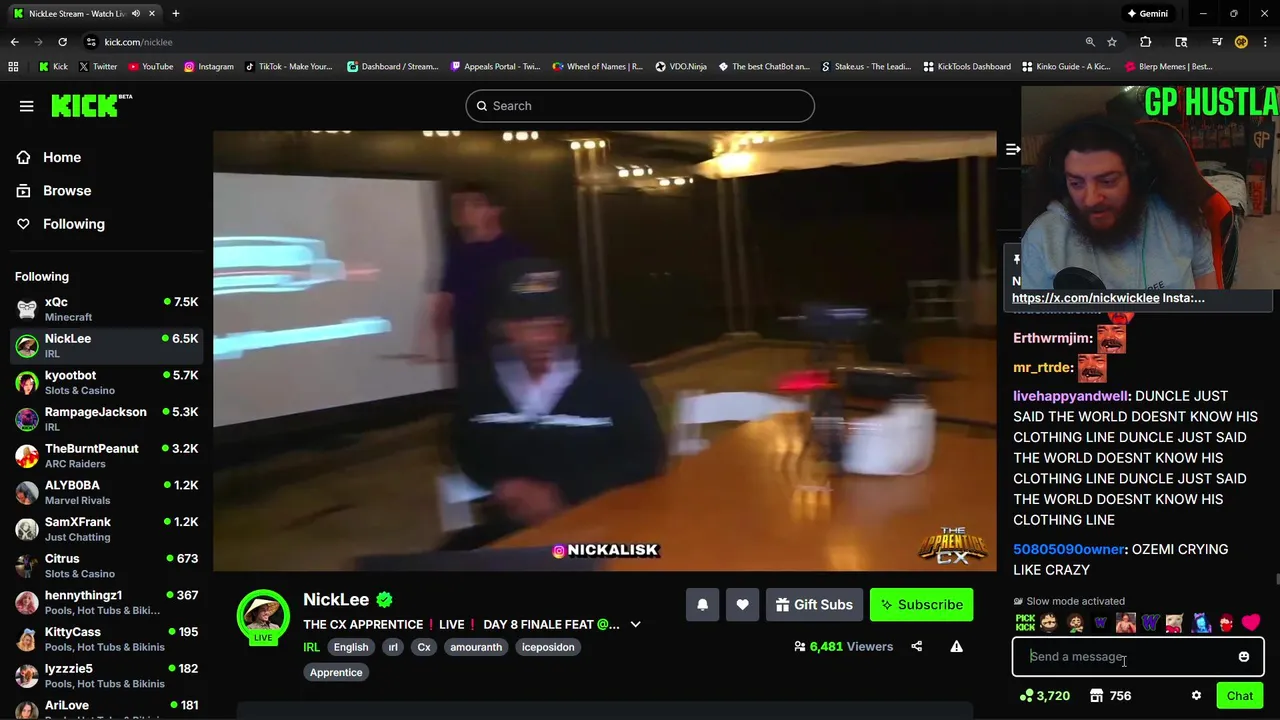This screenshot has width=1280, height=720.
Task: Report stream with warning triangle icon
Action: tap(957, 647)
